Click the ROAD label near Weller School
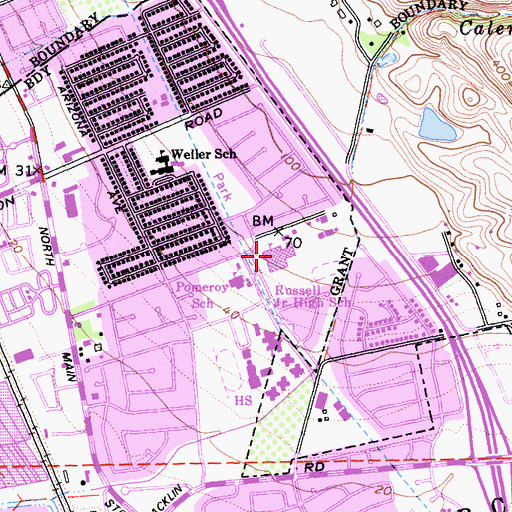Screen dimensions: 512x512 tap(204, 119)
